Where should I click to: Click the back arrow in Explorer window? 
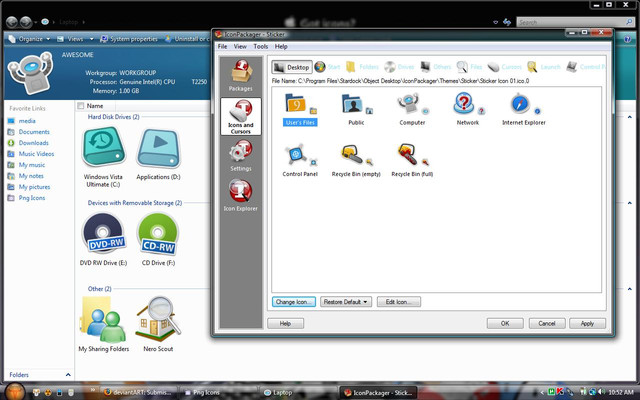pyautogui.click(x=12, y=22)
